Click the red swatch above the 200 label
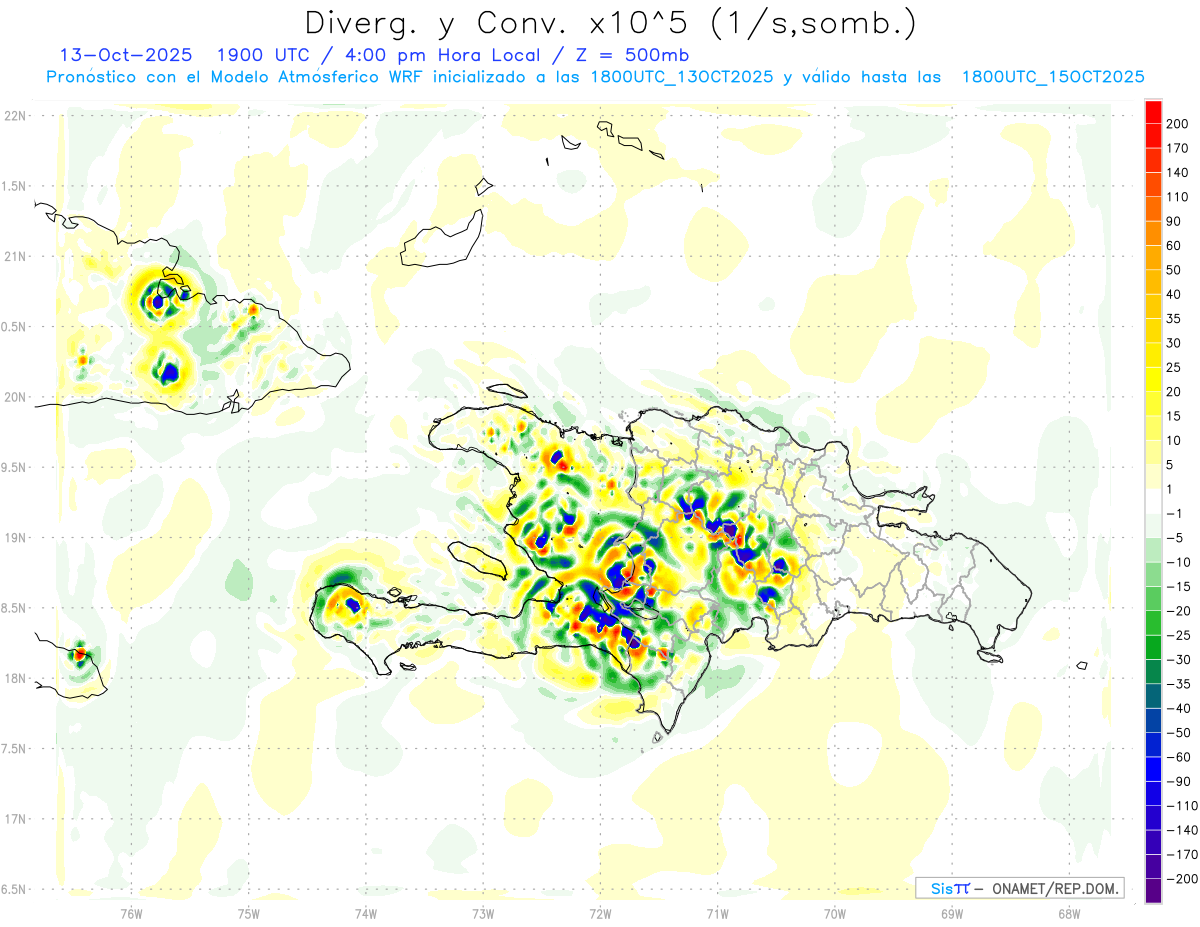This screenshot has width=1200, height=927. (x=1153, y=111)
